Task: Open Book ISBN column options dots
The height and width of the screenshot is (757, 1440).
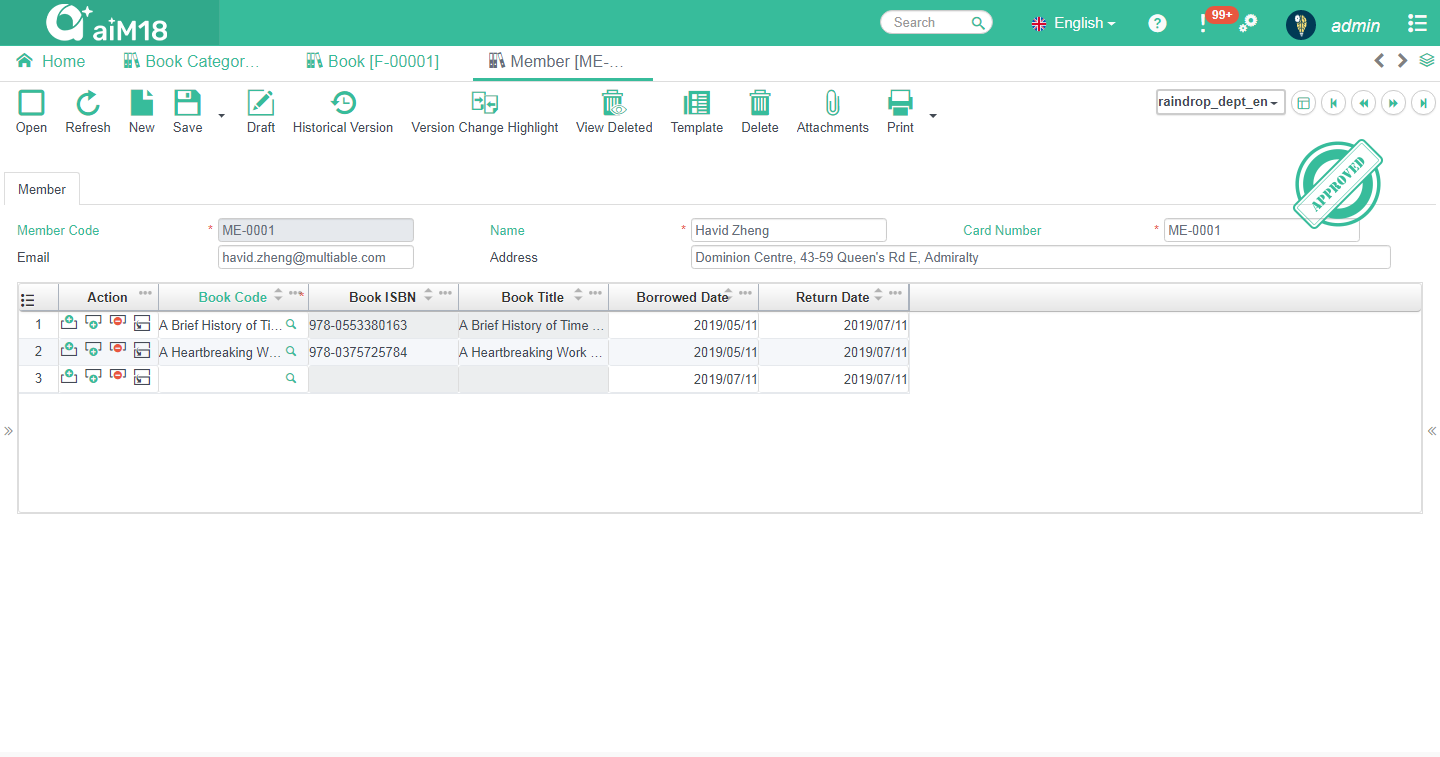Action: click(446, 293)
